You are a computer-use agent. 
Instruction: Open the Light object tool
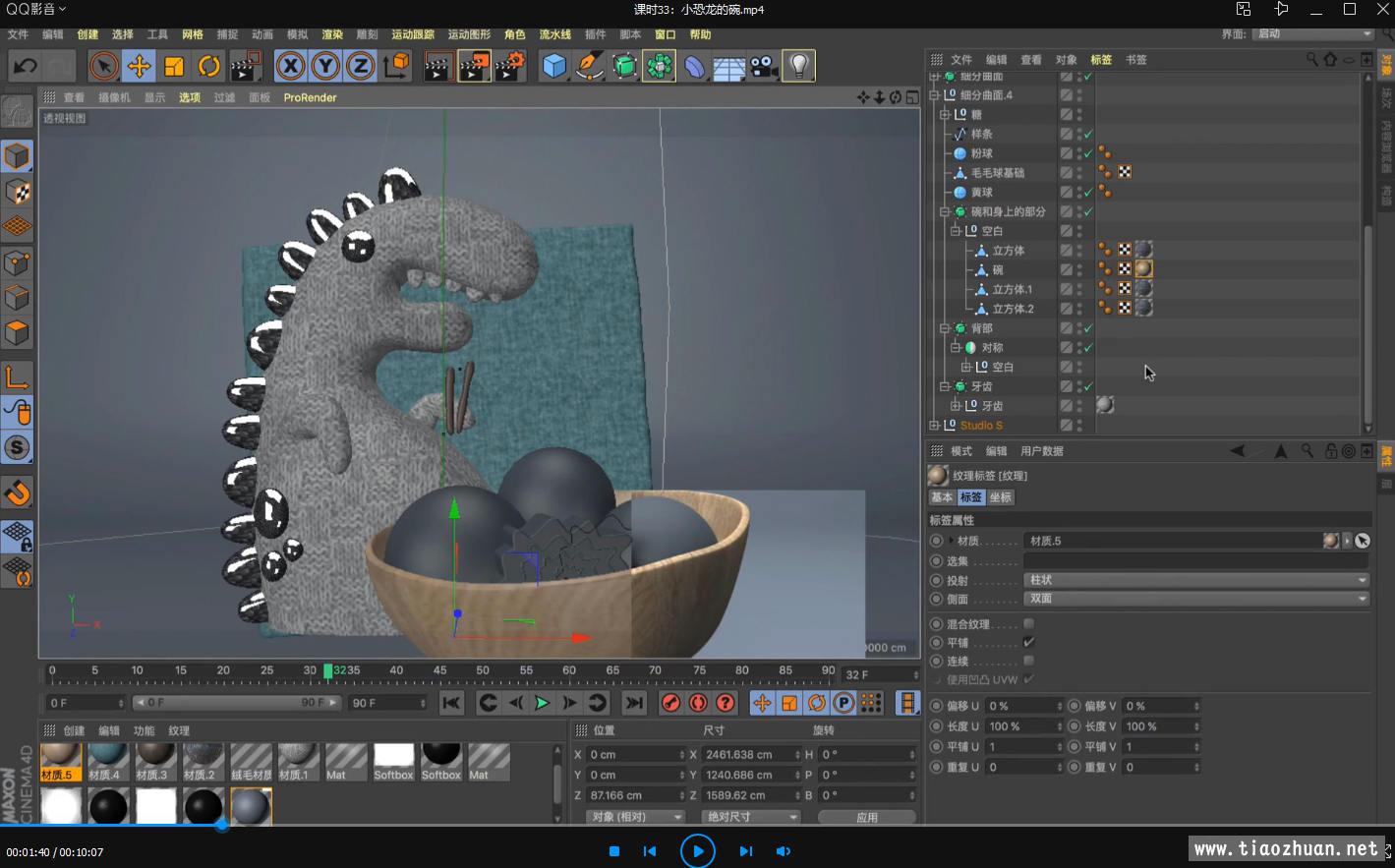click(798, 66)
